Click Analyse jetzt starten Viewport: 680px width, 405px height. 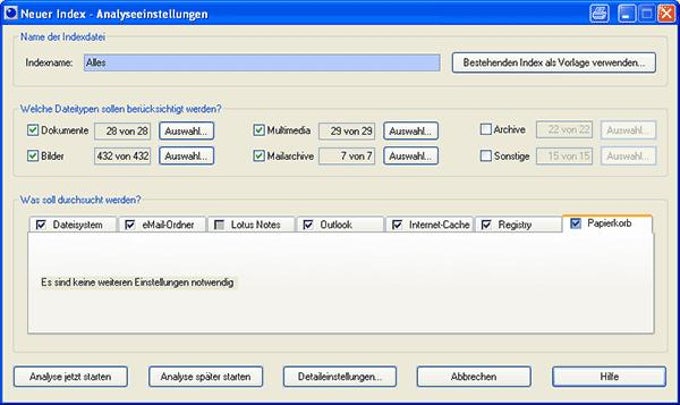70,376
